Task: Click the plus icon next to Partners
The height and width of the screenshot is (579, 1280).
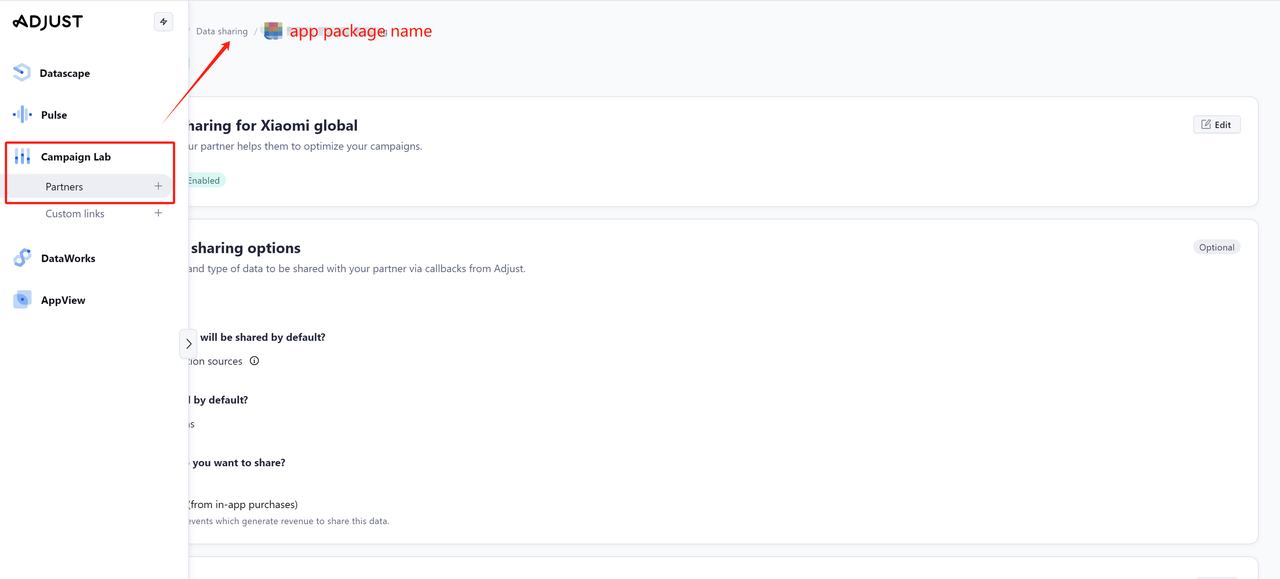Action: [158, 186]
